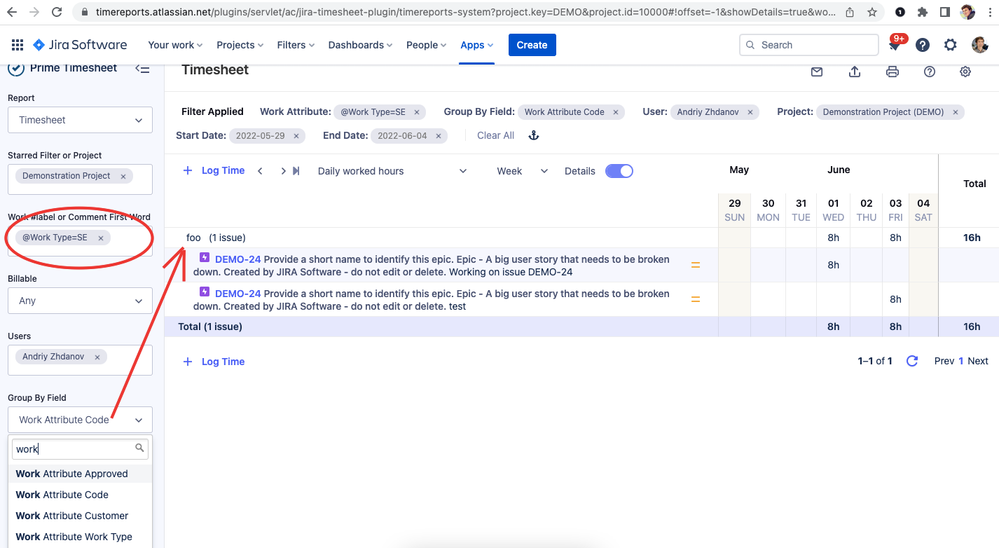Open the Jira app switcher grid
The image size is (999, 548).
(x=17, y=45)
